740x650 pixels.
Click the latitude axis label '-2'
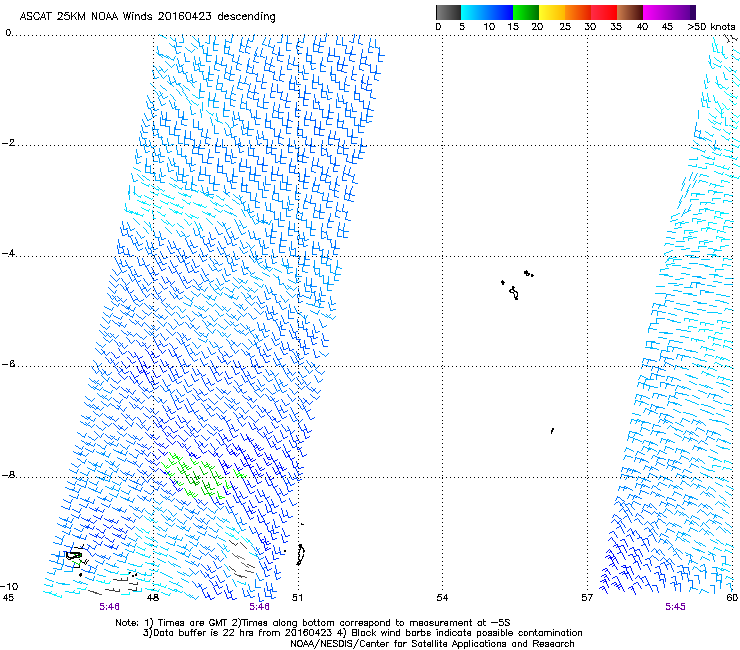[8, 143]
